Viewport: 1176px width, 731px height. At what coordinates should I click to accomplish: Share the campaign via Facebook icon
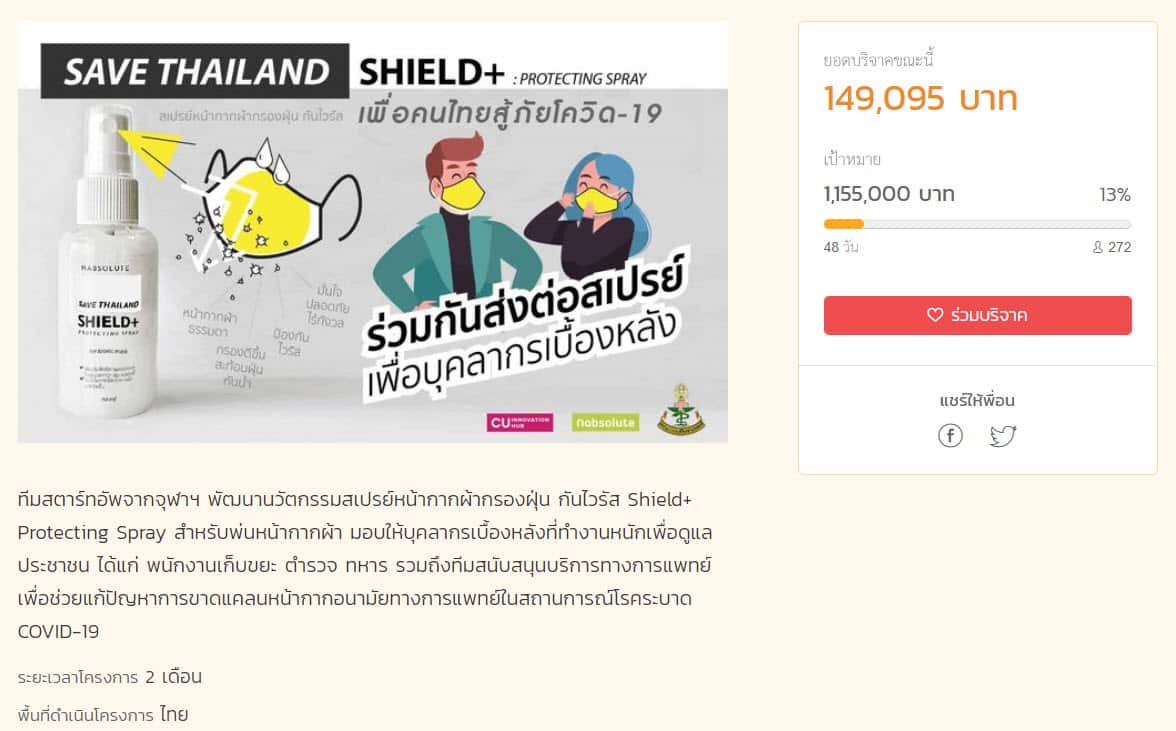(950, 436)
